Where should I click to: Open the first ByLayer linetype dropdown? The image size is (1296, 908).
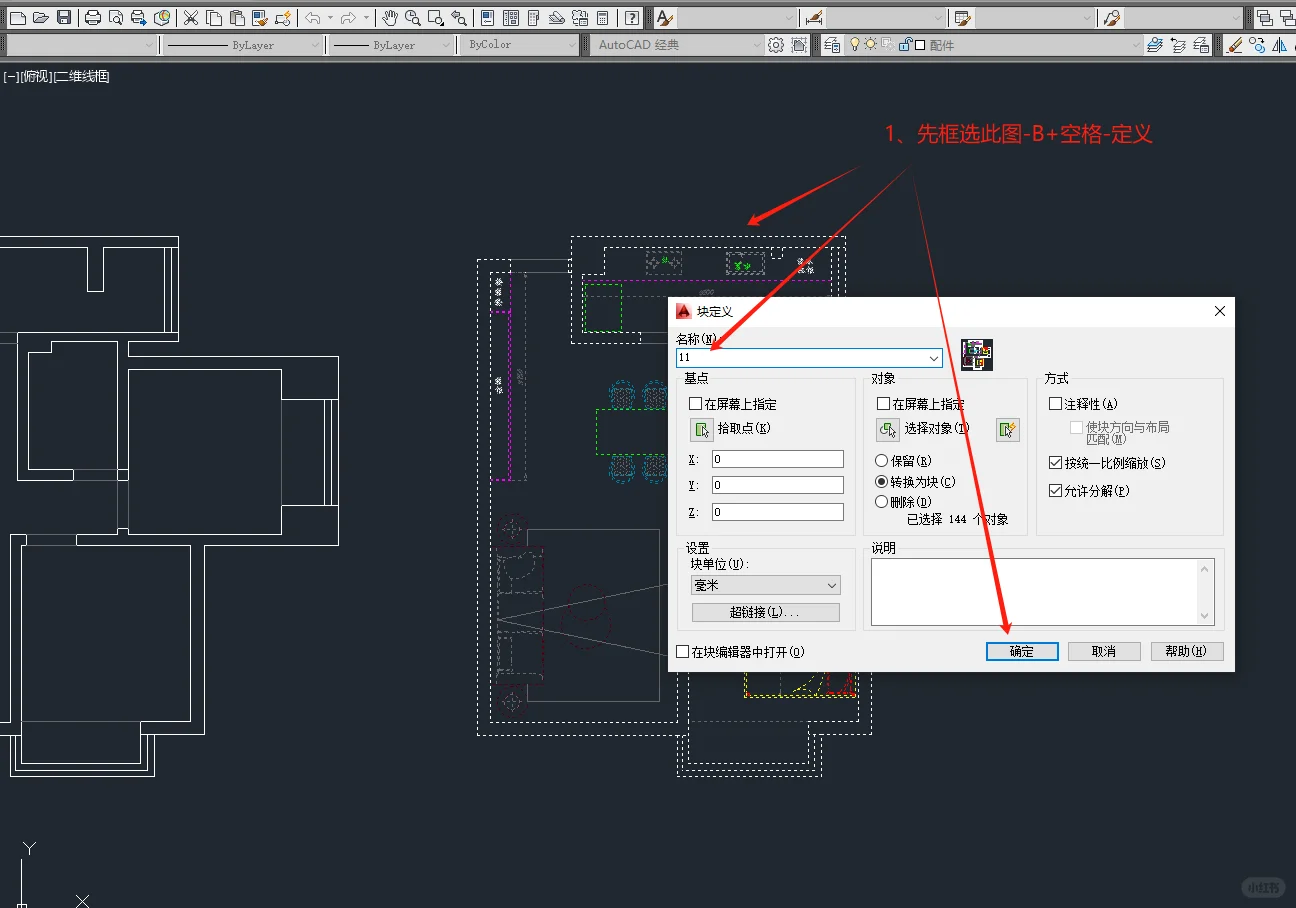click(x=243, y=45)
